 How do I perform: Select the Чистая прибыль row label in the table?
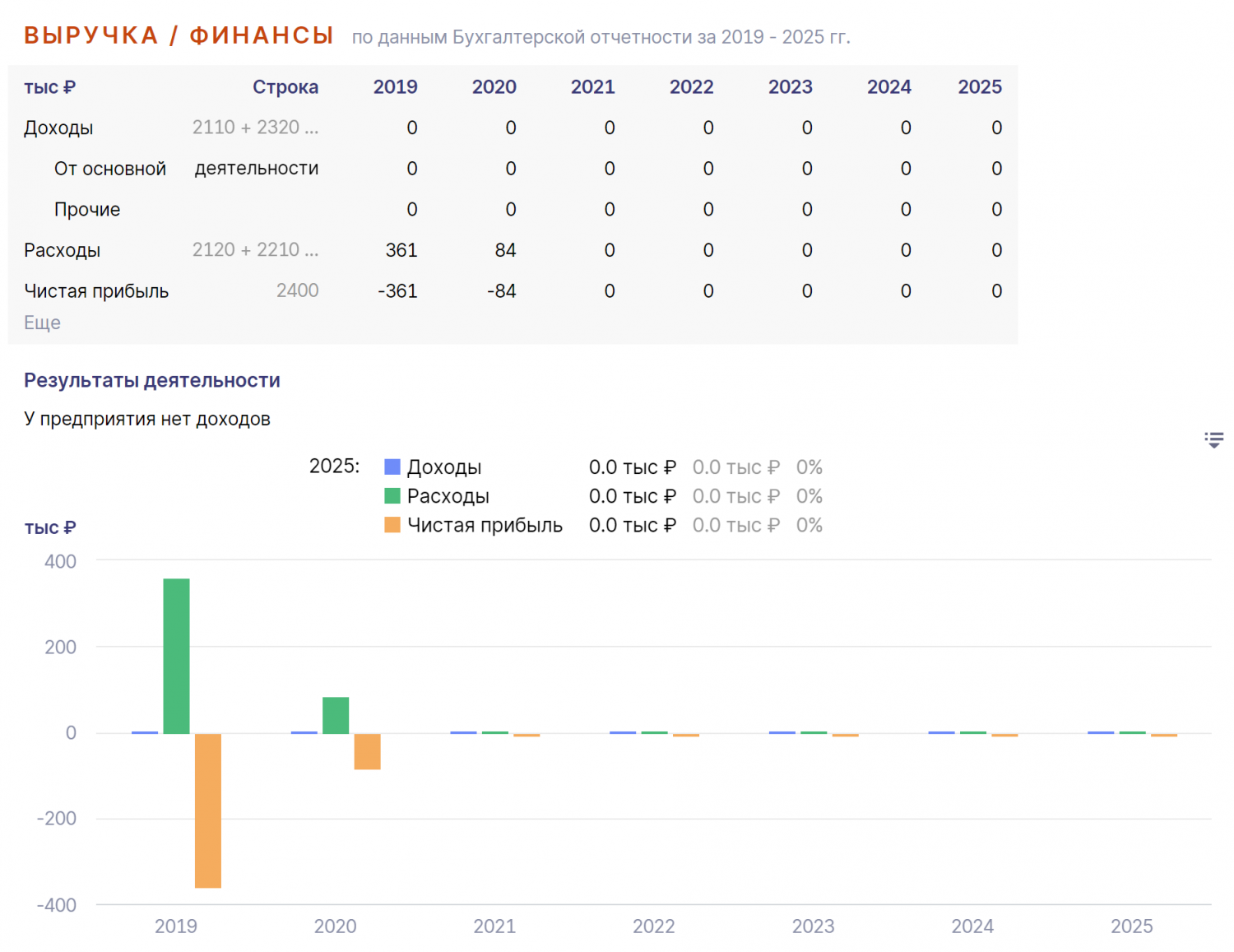pyautogui.click(x=96, y=291)
